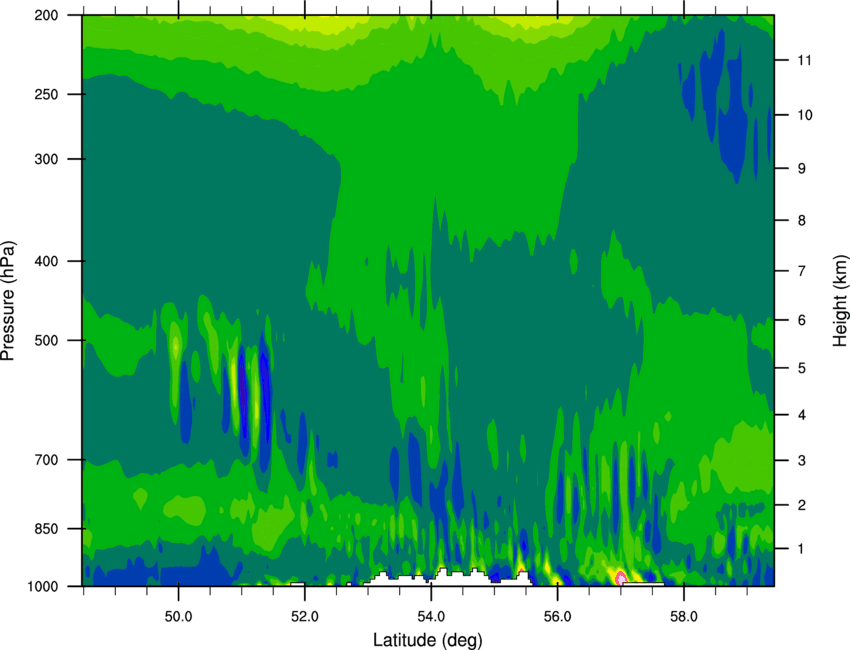Image resolution: width=850 pixels, height=650 pixels.
Task: Click the 400 pressure tick label
Action: point(46,261)
